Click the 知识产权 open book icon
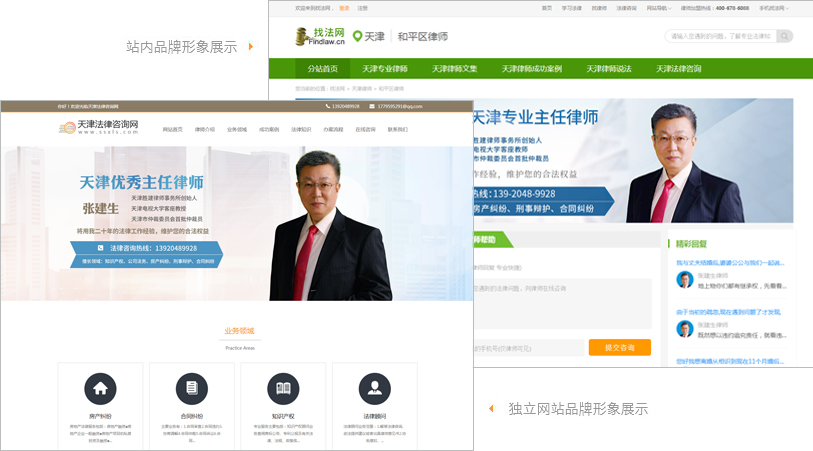813x451 pixels. point(283,388)
